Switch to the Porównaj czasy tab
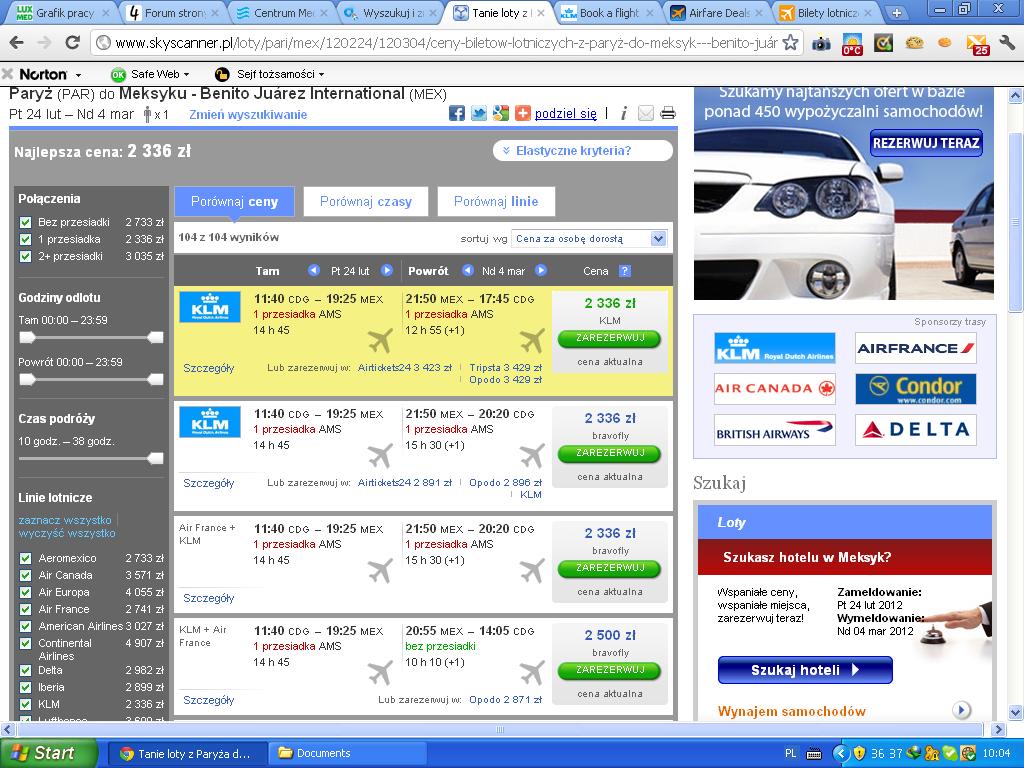Image resolution: width=1024 pixels, height=768 pixels. pyautogui.click(x=366, y=202)
